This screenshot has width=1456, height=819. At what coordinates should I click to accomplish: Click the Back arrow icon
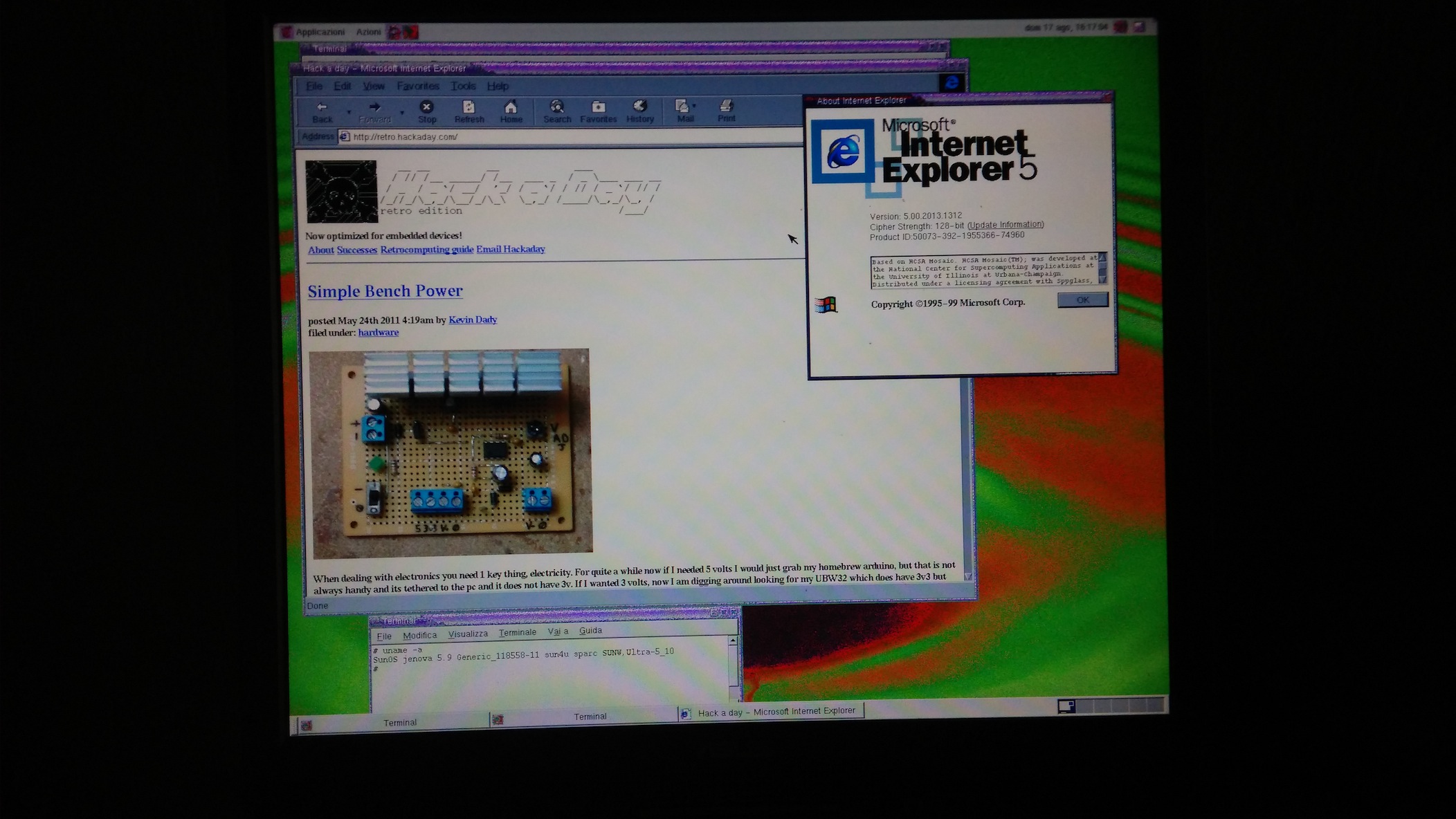pyautogui.click(x=322, y=107)
